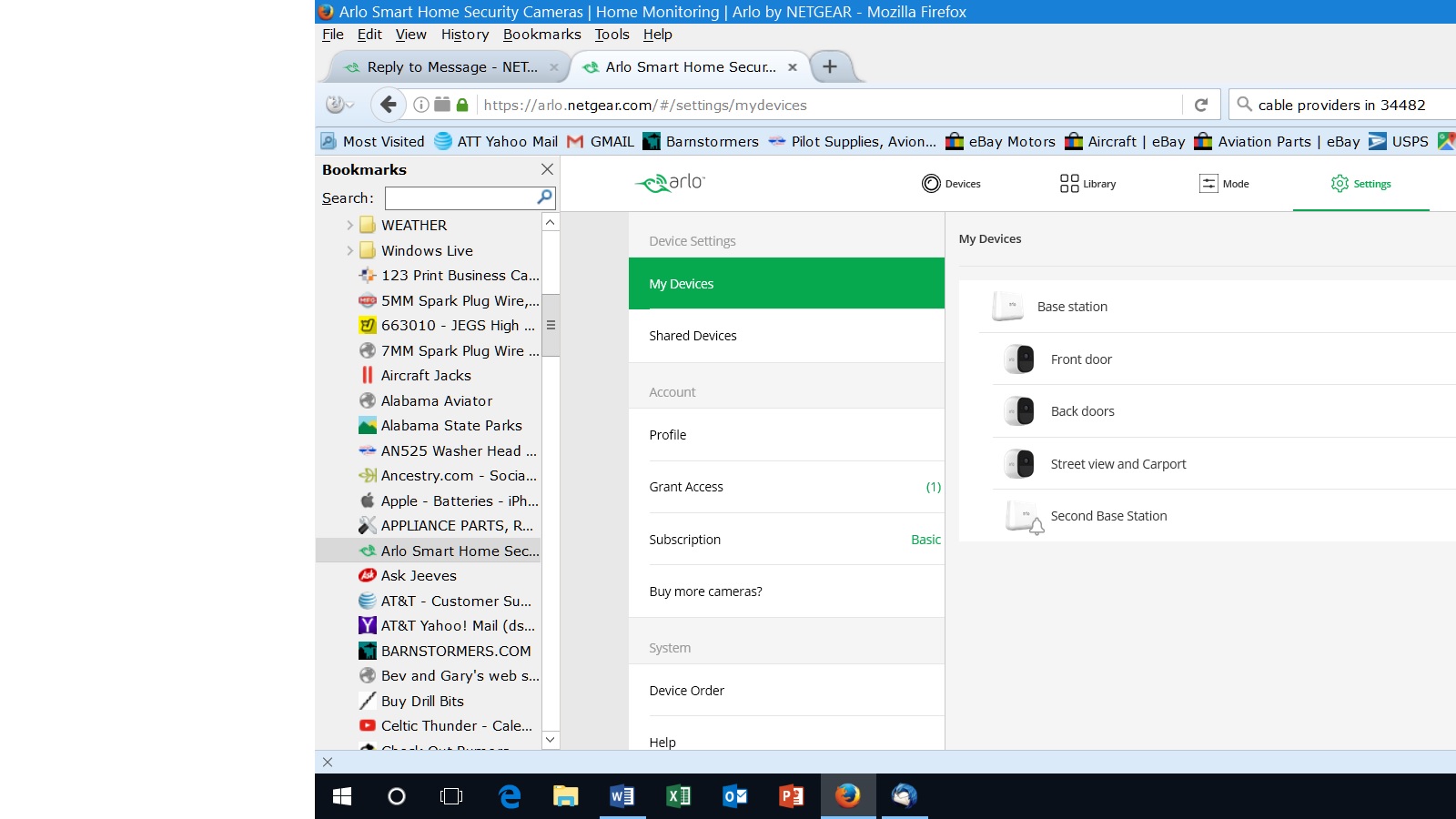The image size is (1456, 819).
Task: Open Device Order settings
Action: (x=786, y=691)
